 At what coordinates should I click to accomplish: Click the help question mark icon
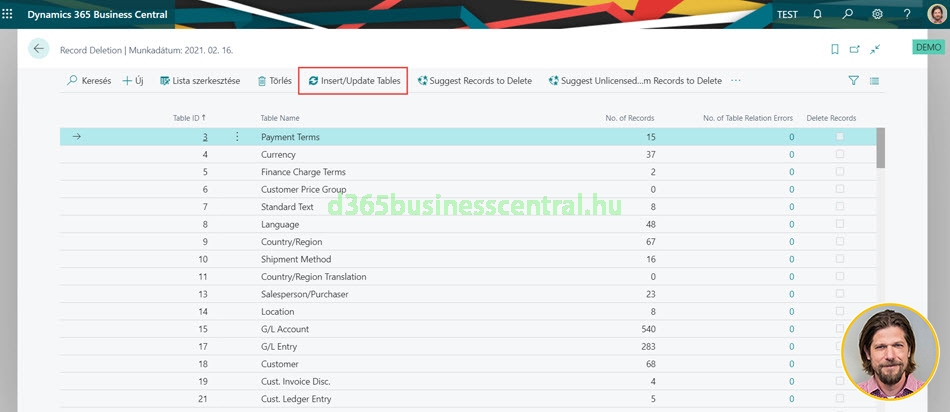click(907, 14)
